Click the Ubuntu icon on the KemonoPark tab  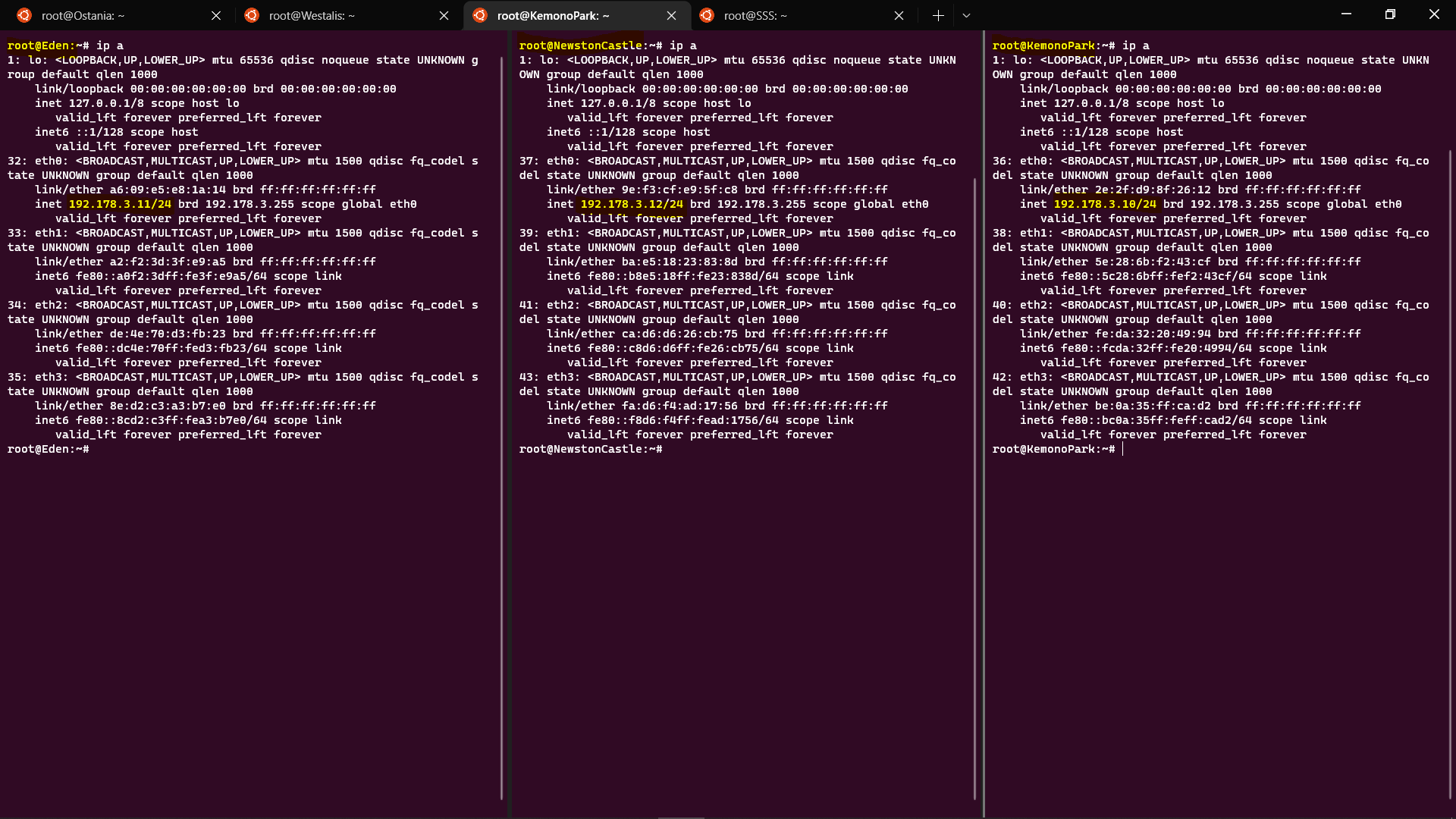click(x=479, y=15)
